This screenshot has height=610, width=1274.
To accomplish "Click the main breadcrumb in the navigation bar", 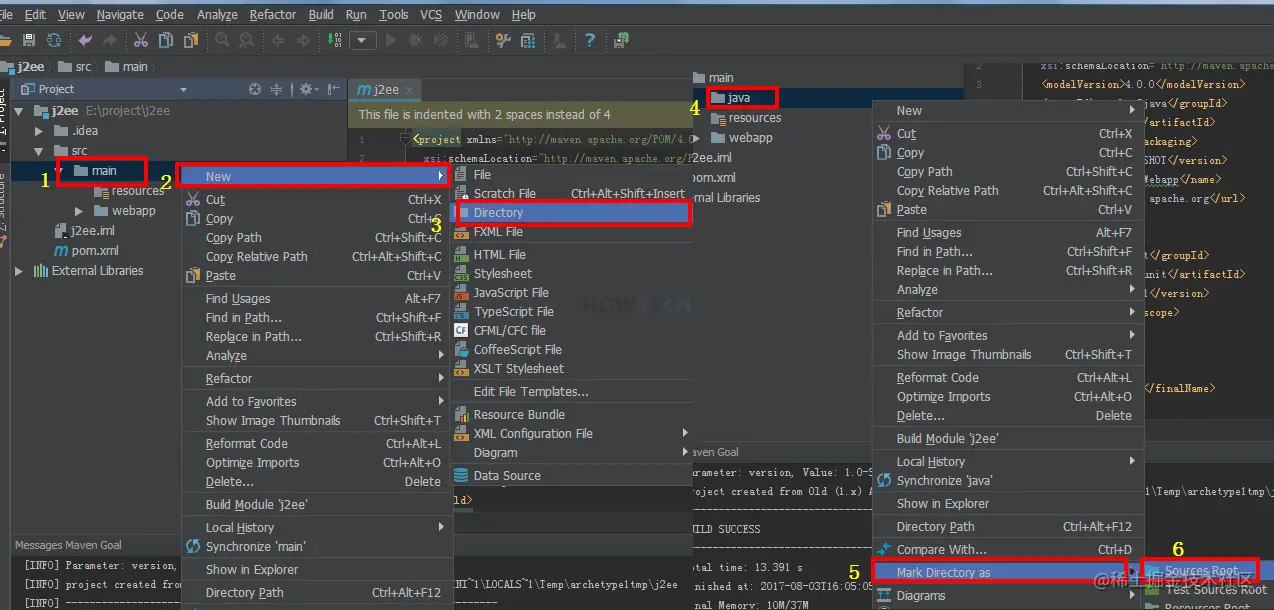I will [x=127, y=67].
